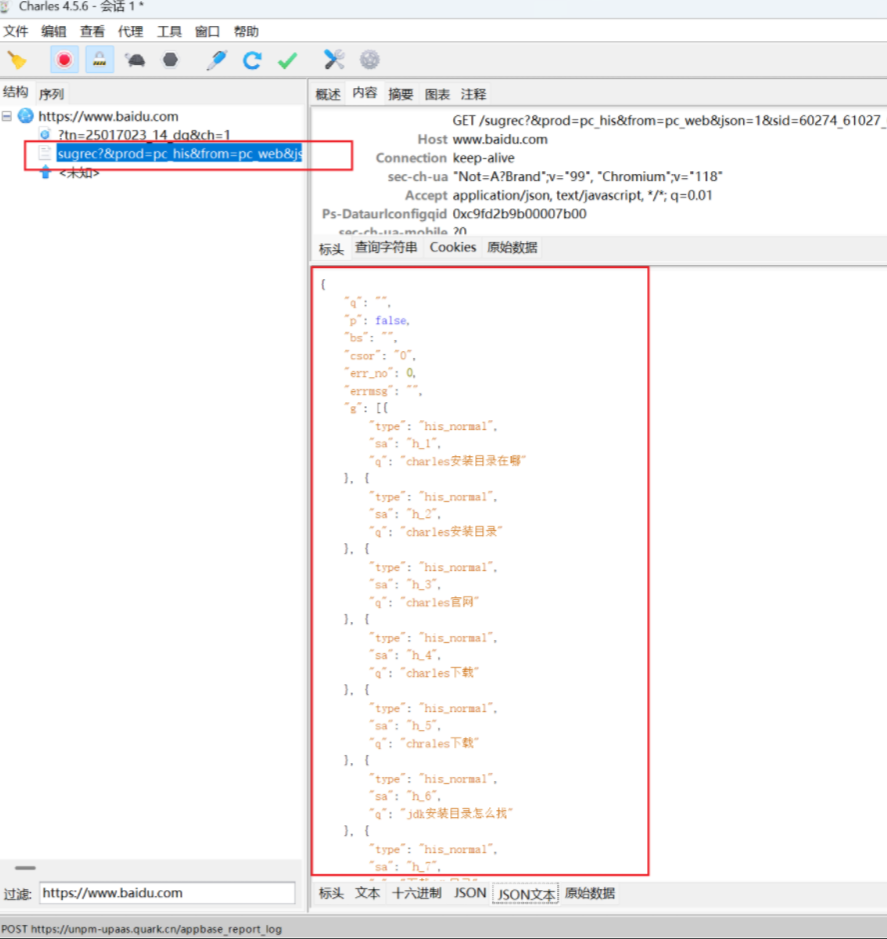Collapse the https://www.baidu.com tree node
The height and width of the screenshot is (939, 887).
(x=7, y=116)
